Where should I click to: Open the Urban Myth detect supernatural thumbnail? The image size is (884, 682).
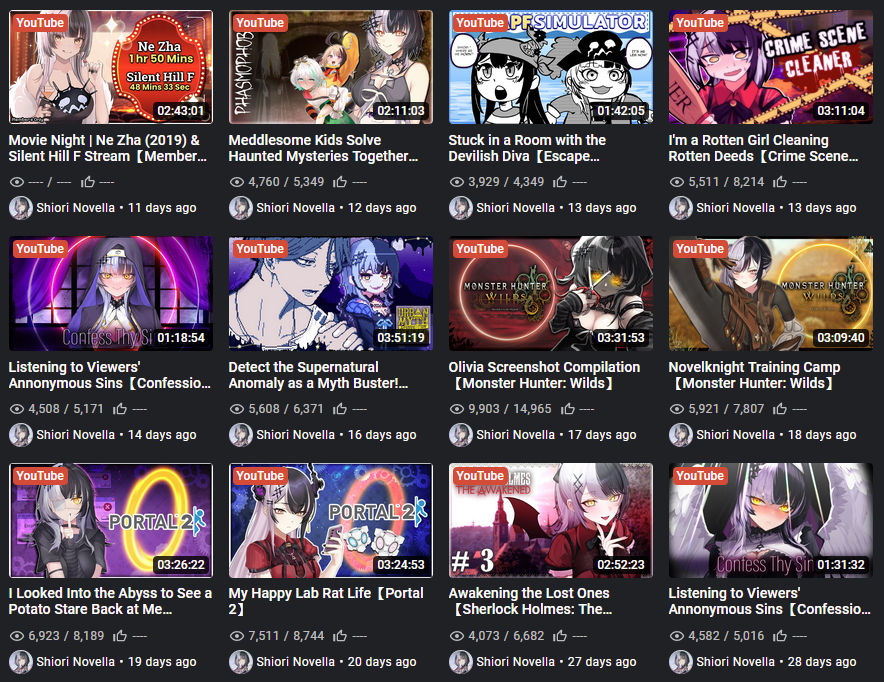[x=331, y=294]
